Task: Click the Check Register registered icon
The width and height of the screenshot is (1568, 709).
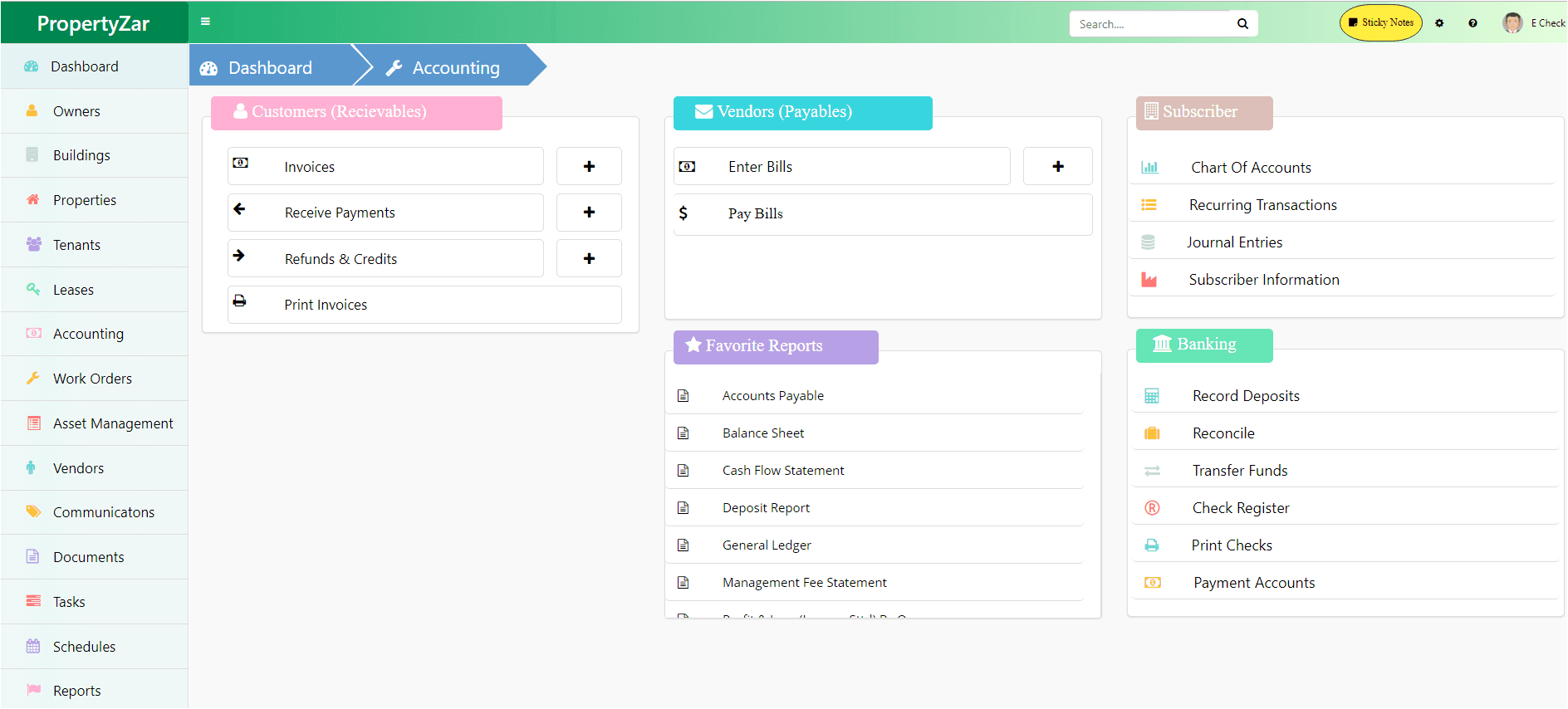Action: click(x=1152, y=508)
